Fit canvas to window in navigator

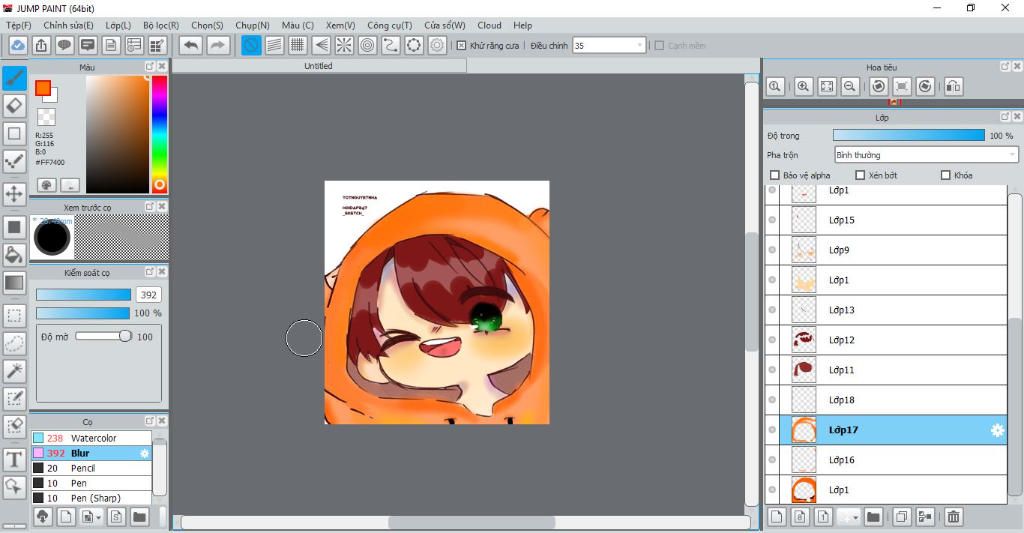(827, 86)
